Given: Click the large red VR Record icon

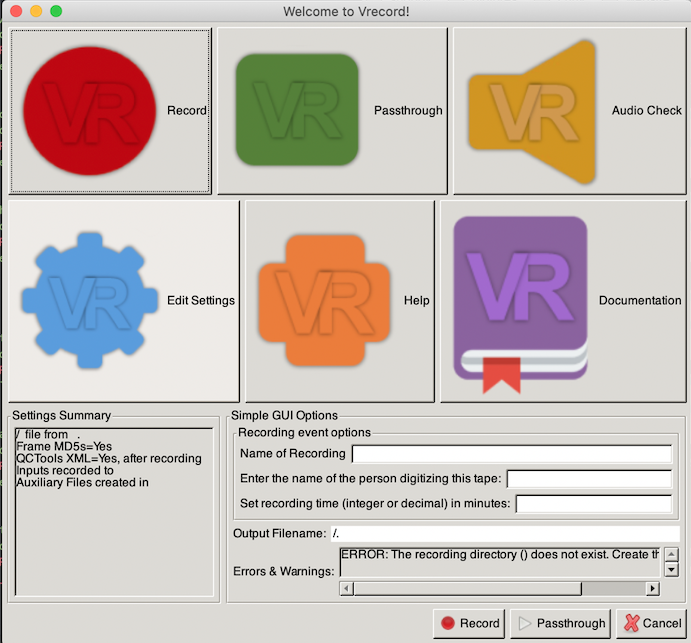Looking at the screenshot, I should click(x=90, y=110).
